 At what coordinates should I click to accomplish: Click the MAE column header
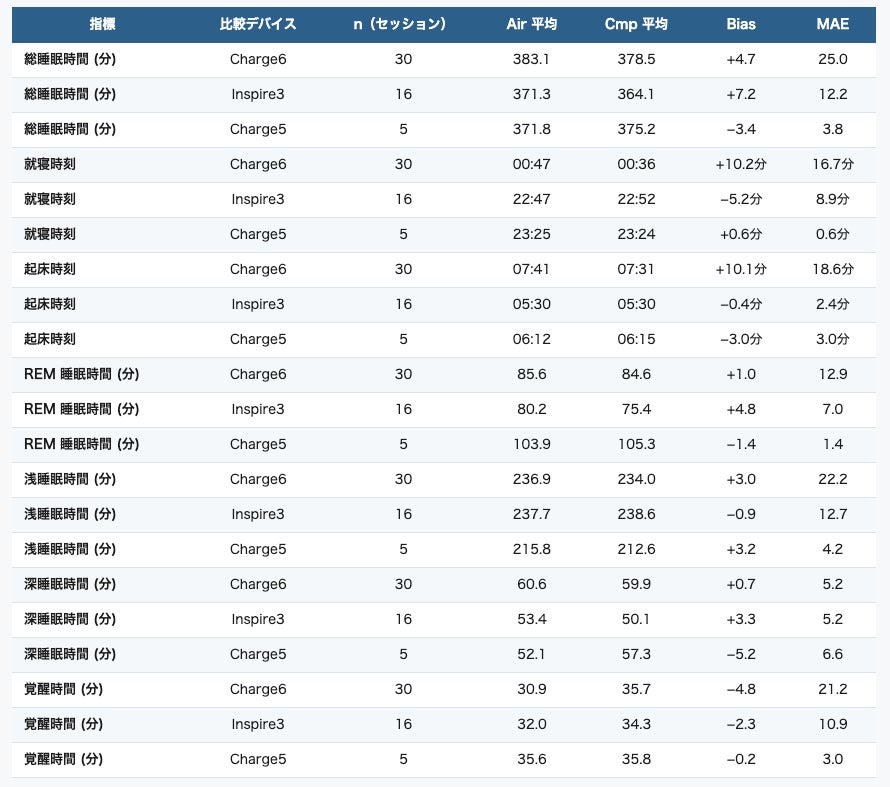(833, 24)
